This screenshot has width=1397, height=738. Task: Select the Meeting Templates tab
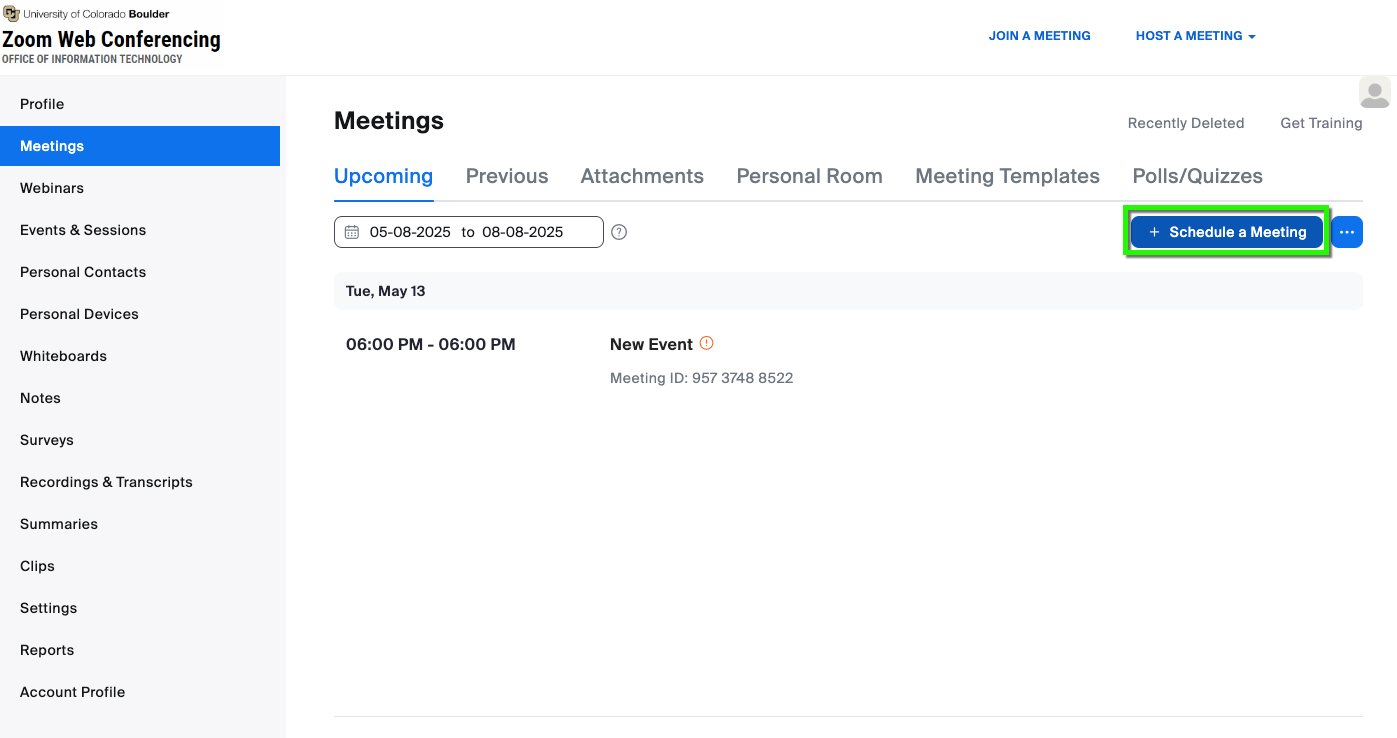pyautogui.click(x=1008, y=176)
